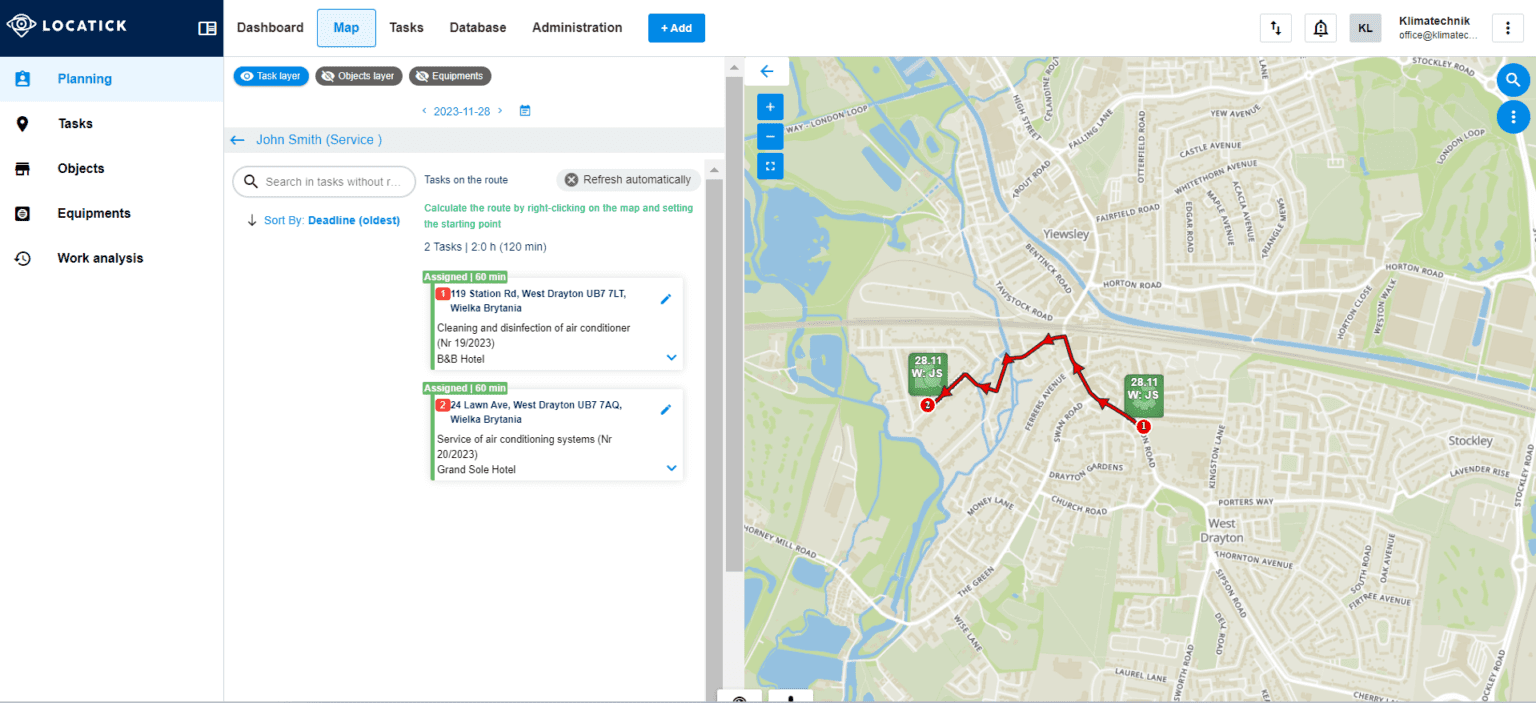The height and width of the screenshot is (703, 1536).
Task: Open Equipments from the sidebar
Action: click(x=94, y=213)
